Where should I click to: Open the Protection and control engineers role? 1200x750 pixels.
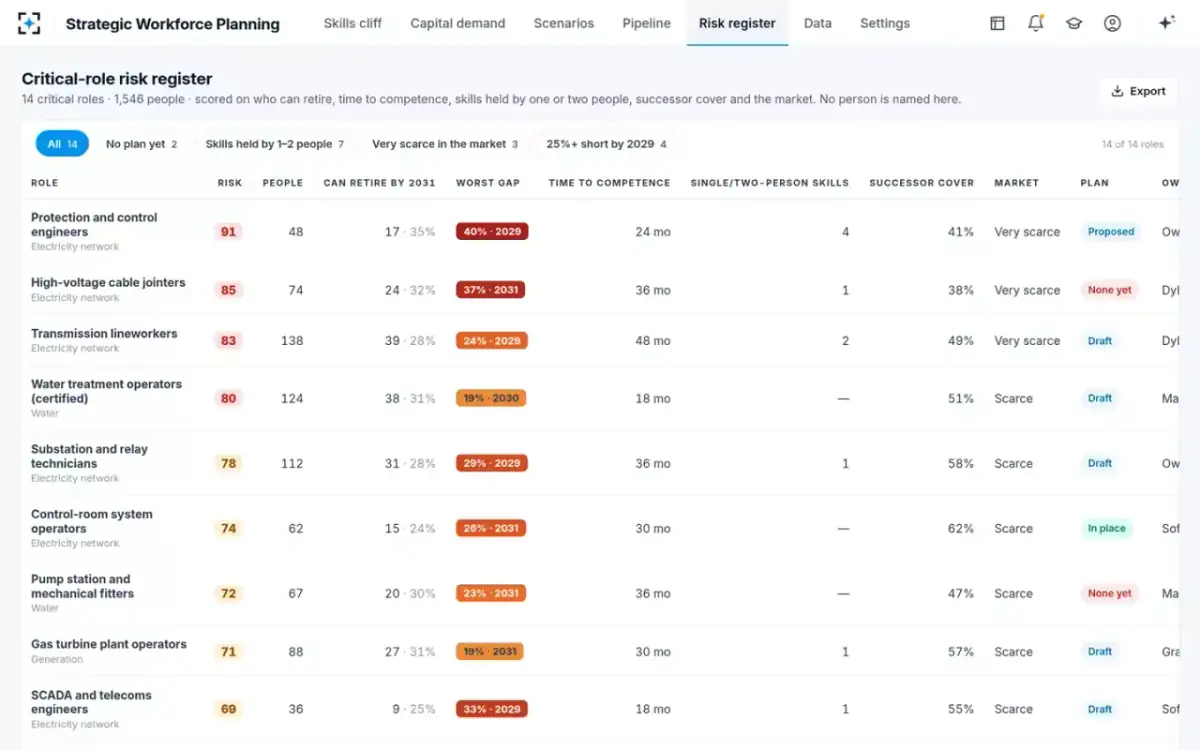click(94, 225)
